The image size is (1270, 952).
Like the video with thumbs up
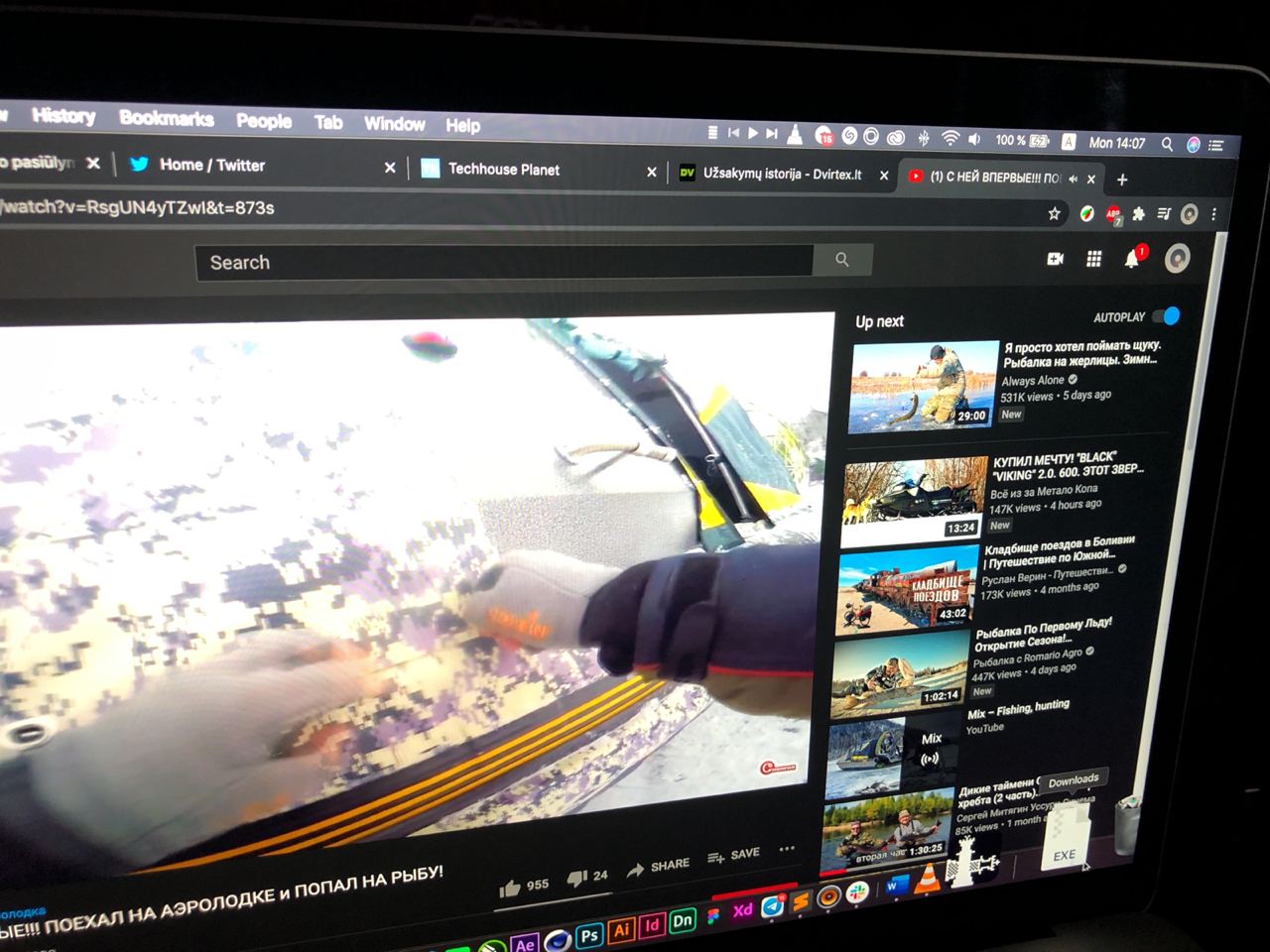click(510, 888)
